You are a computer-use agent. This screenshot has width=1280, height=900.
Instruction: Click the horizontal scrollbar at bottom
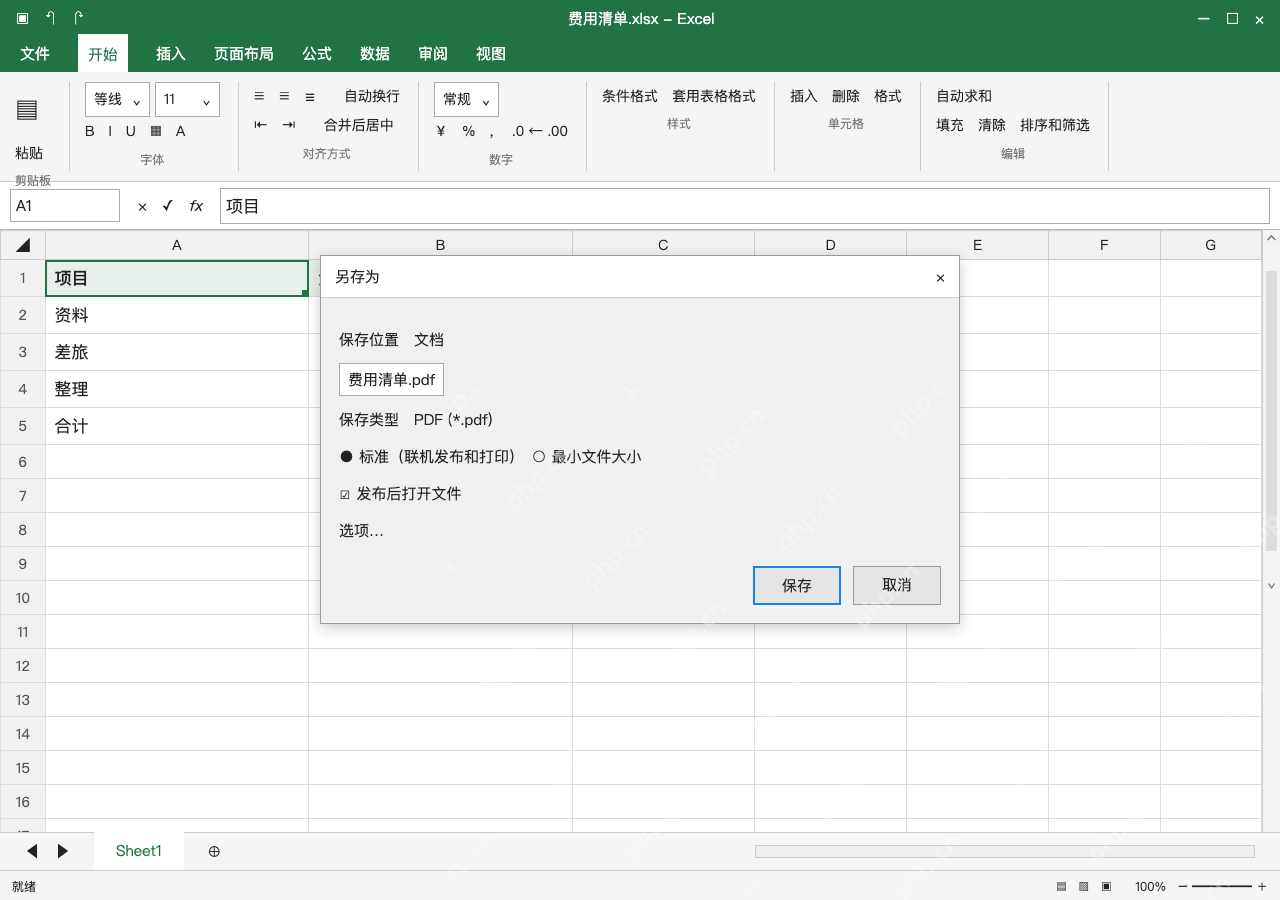1005,851
